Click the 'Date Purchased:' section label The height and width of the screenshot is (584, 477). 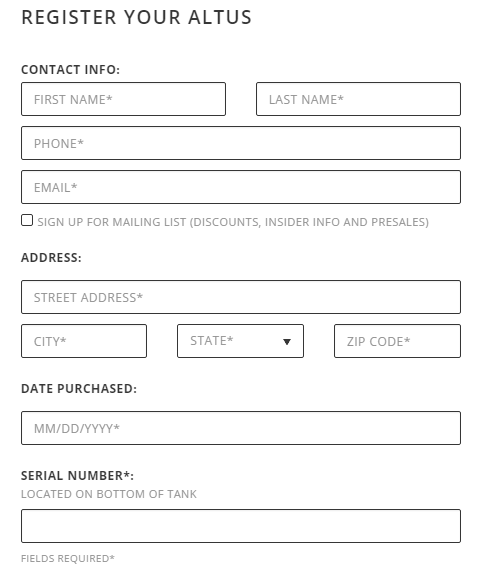pos(79,388)
